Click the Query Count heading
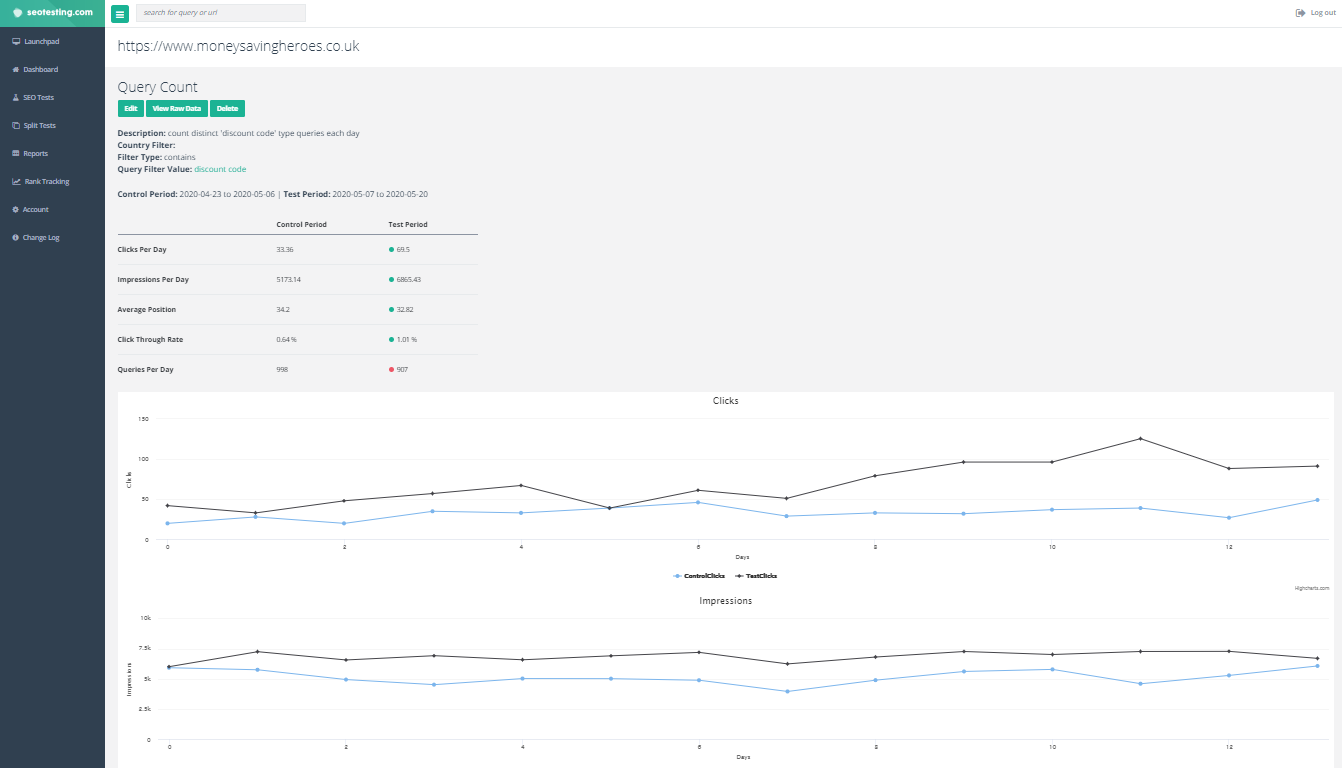The height and width of the screenshot is (768, 1342). (x=158, y=87)
